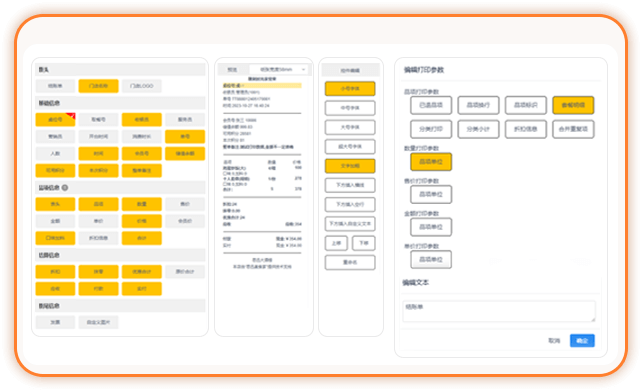Enable 合并重复项 print parameter
The image size is (642, 391).
click(573, 129)
